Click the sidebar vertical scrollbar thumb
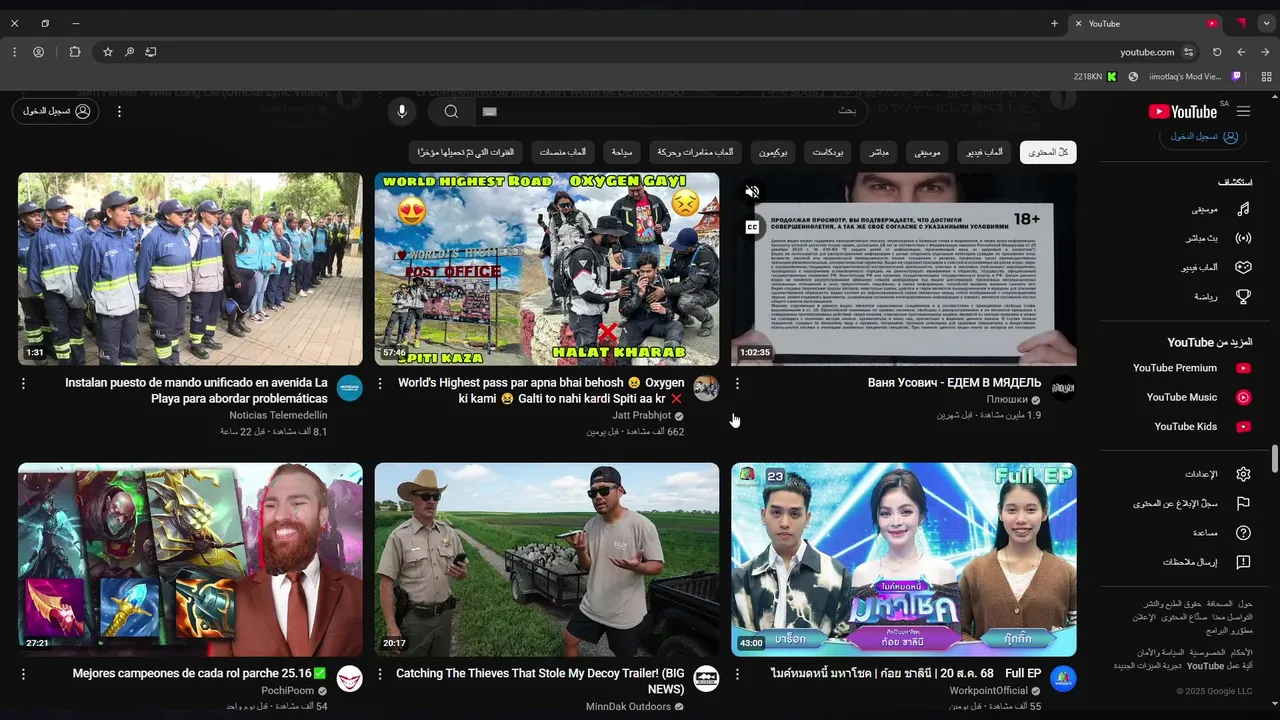 pos(1275,459)
